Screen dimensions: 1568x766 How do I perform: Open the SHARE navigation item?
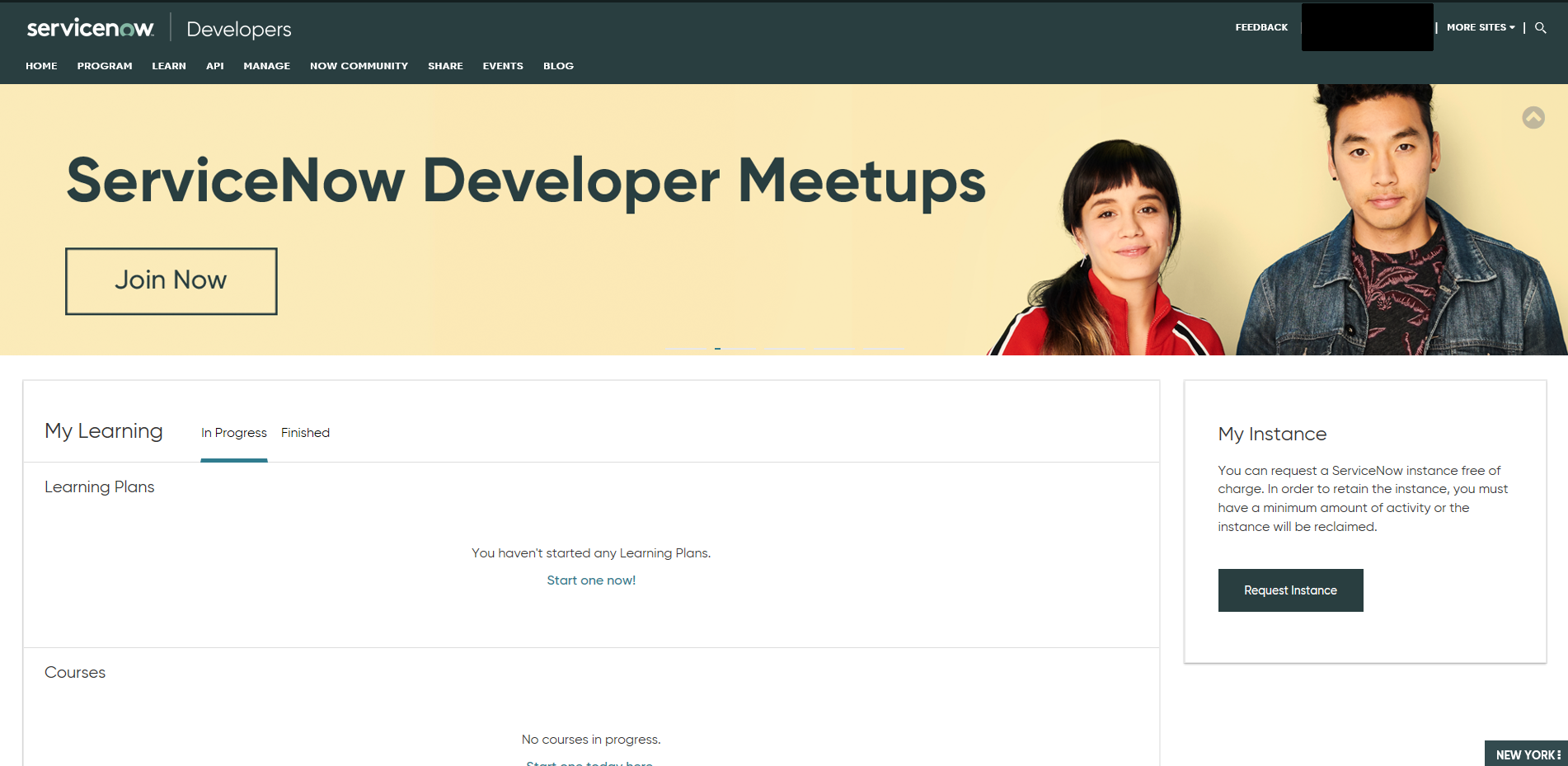445,66
